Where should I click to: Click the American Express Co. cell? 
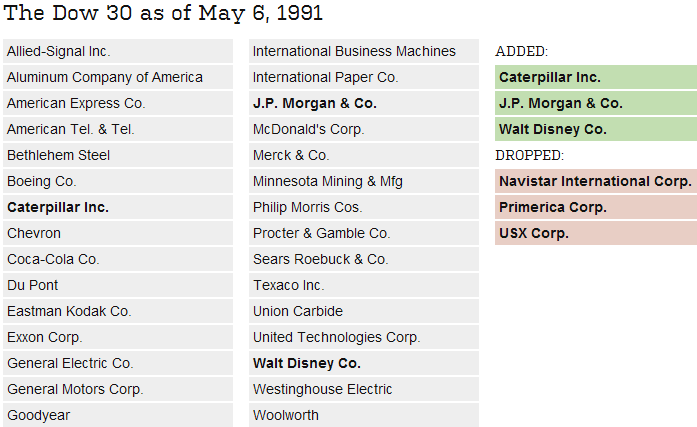118,103
